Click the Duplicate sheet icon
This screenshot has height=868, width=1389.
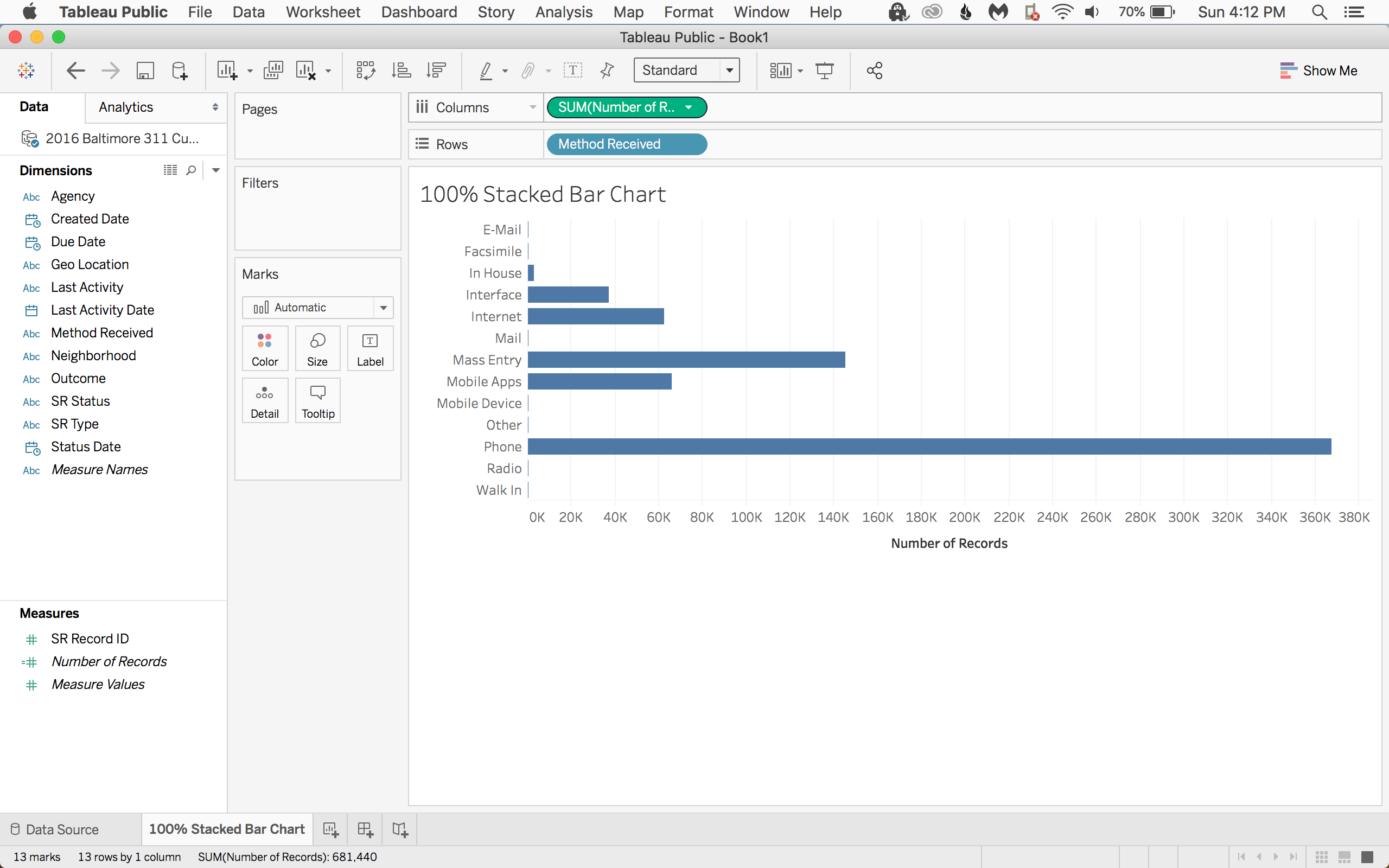pos(273,71)
